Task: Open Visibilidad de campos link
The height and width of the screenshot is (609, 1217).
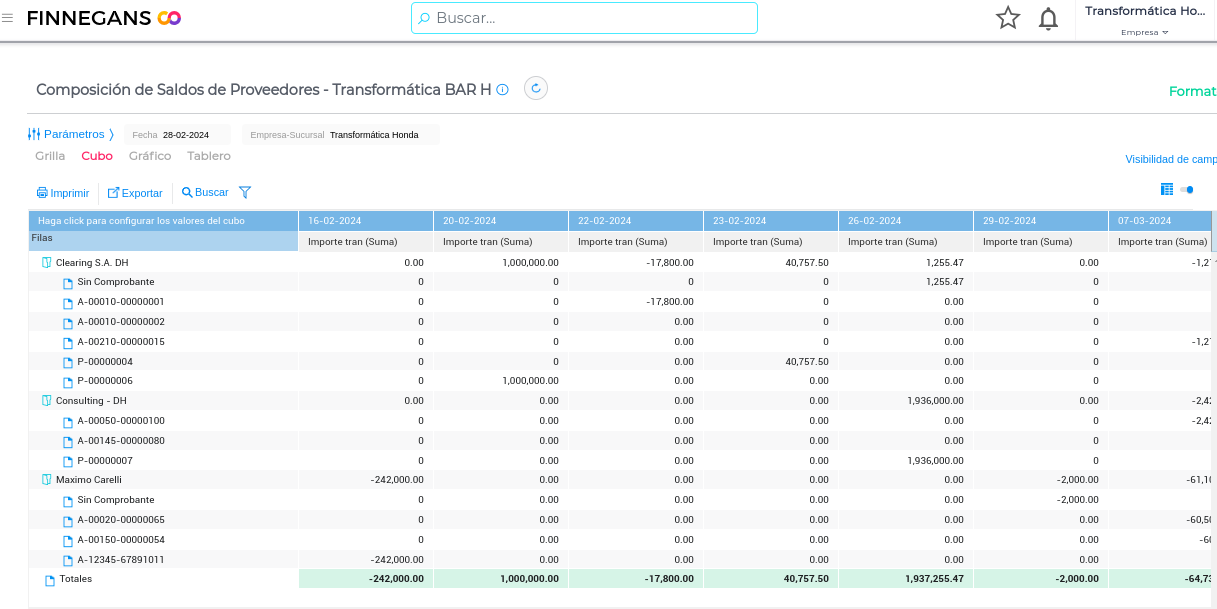Action: 1170,159
